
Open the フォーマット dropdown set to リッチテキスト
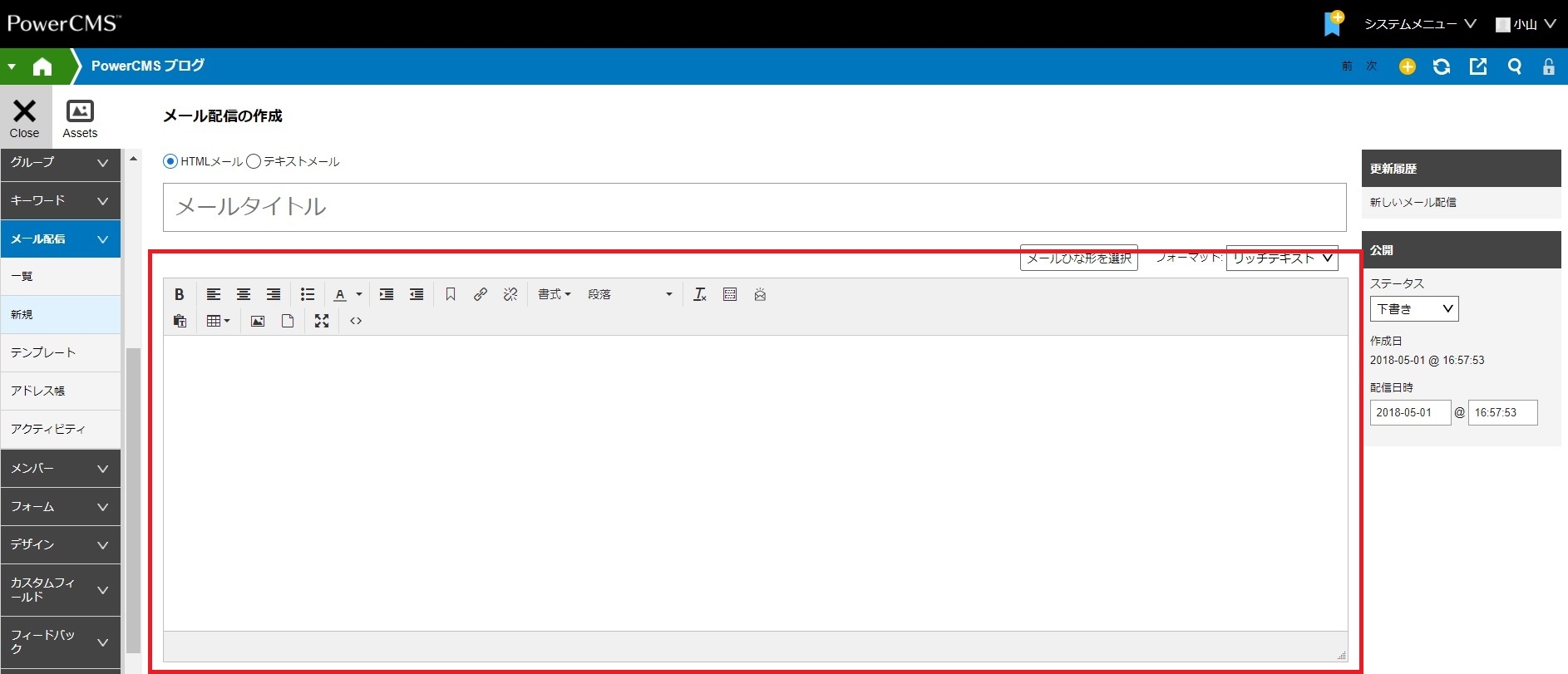pos(1281,258)
